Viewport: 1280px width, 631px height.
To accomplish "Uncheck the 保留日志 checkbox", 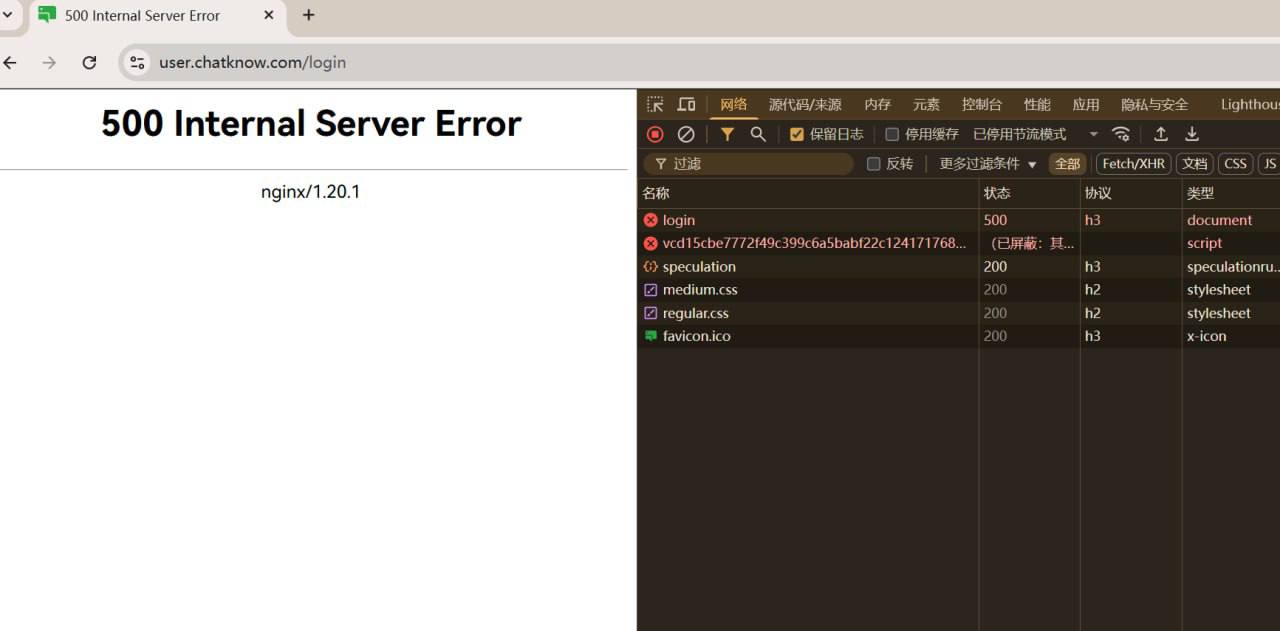I will [x=797, y=134].
